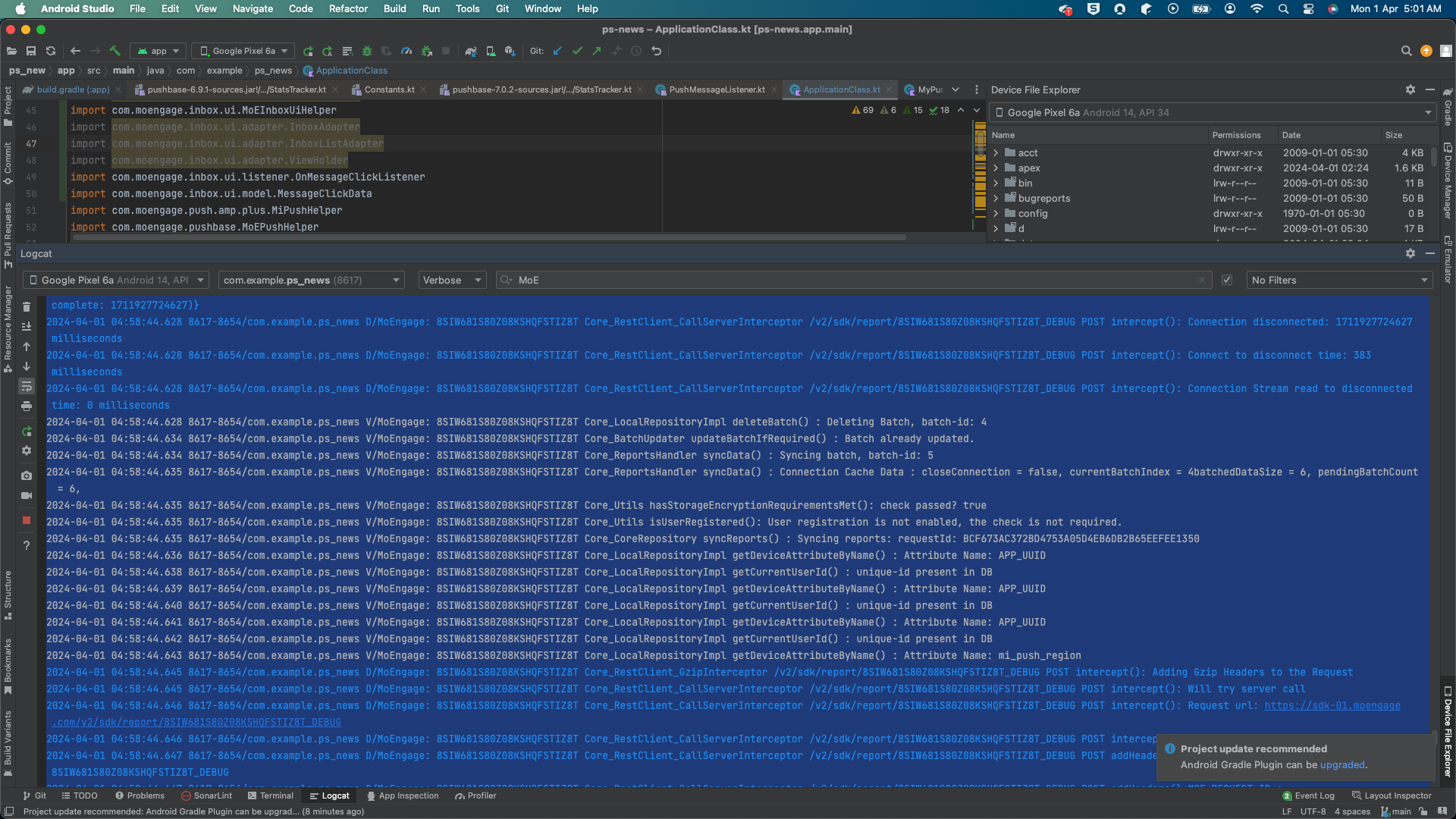1456x819 pixels.
Task: Sync project with Gradle files elephant icon
Action: 471,51
